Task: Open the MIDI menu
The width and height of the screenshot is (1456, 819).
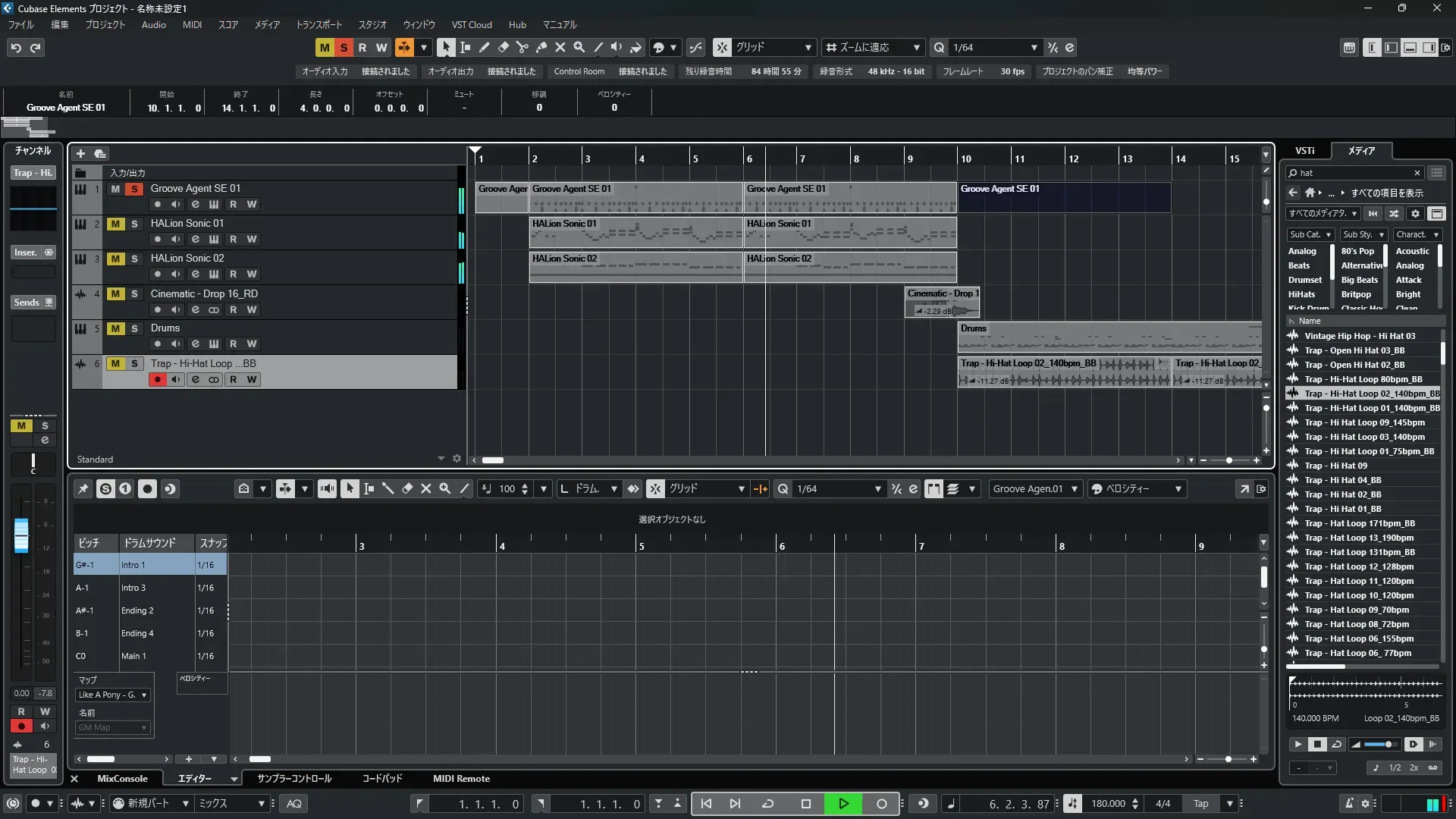Action: tap(192, 25)
